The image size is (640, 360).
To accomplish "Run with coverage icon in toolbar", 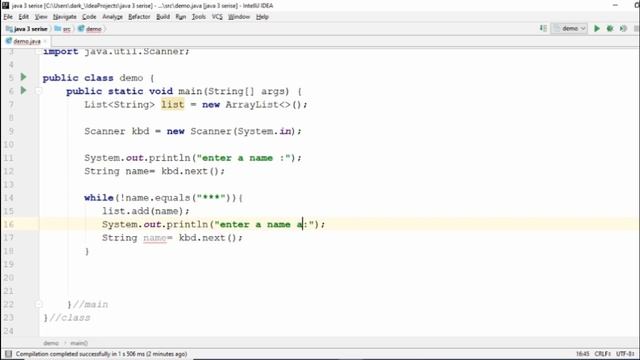I will [x=623, y=29].
